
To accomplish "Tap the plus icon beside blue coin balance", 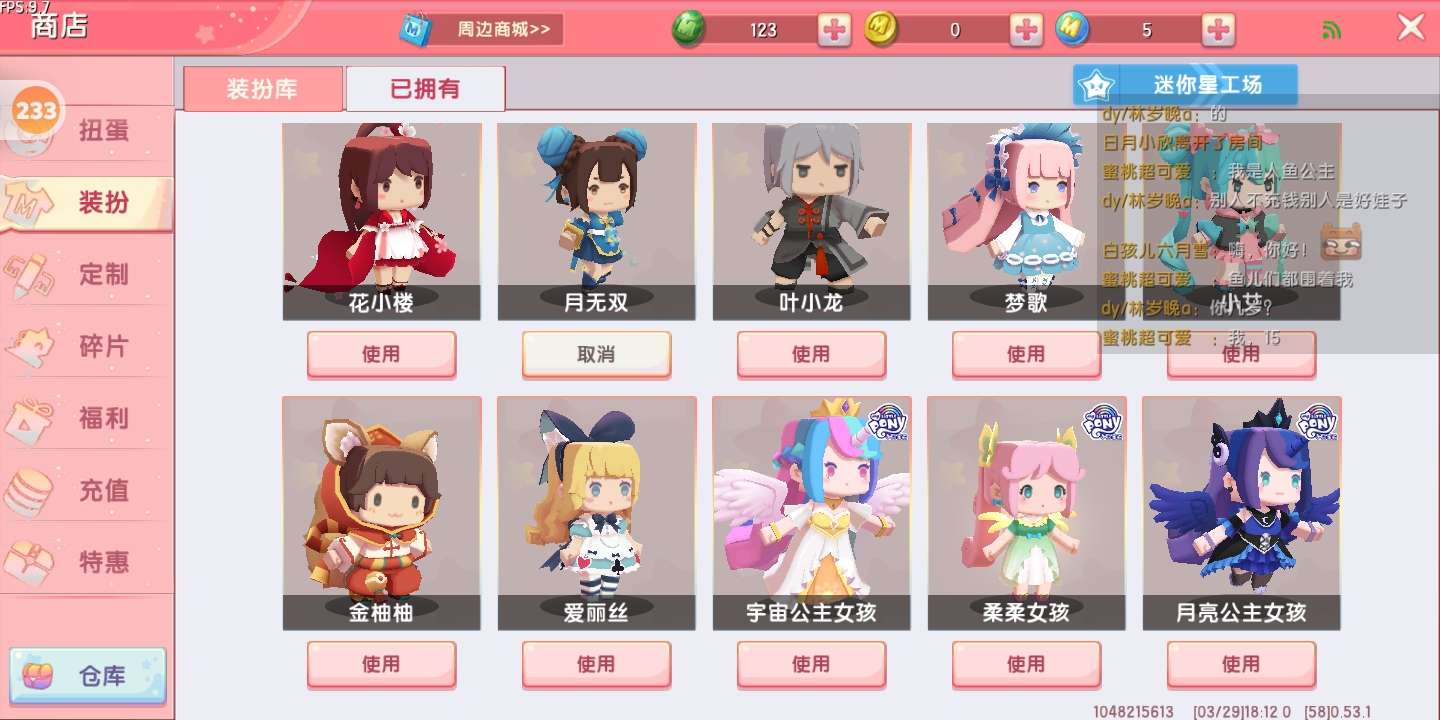I will [x=1218, y=30].
